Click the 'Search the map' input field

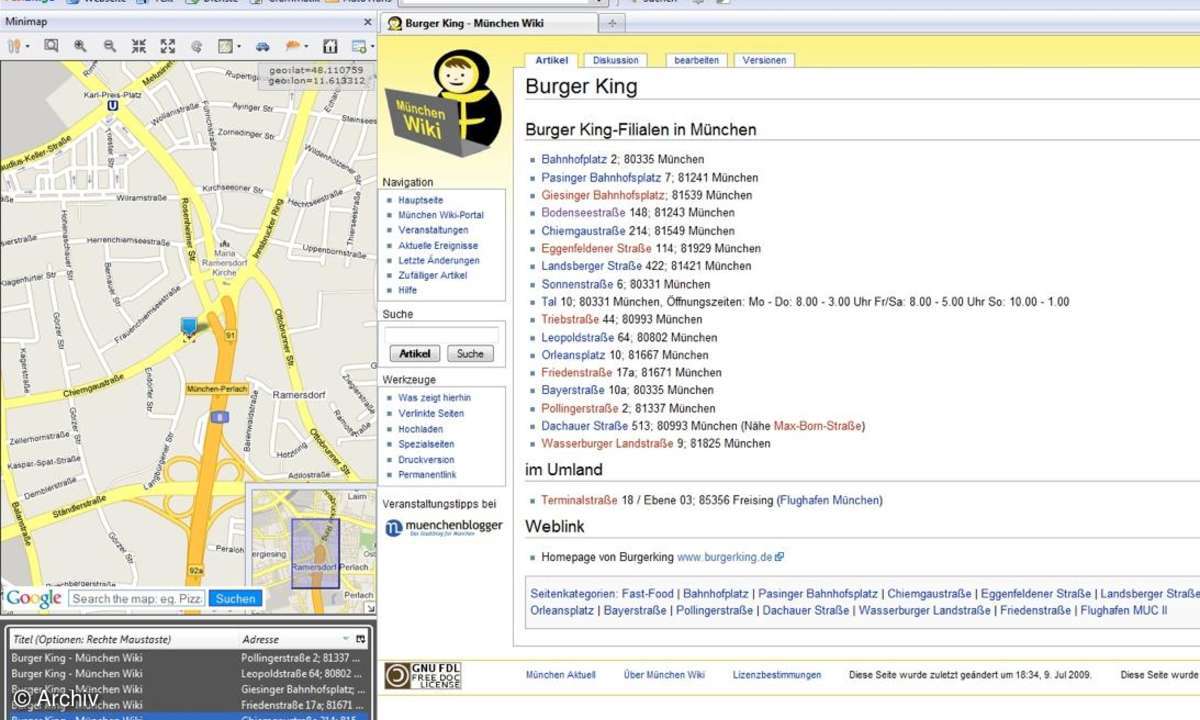137,598
